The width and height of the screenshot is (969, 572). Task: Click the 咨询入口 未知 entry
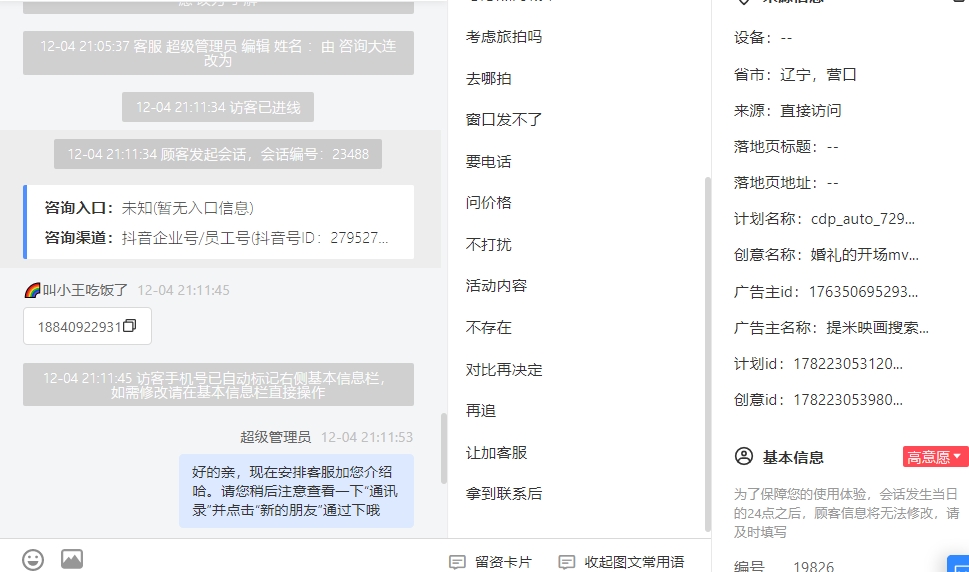coord(149,208)
